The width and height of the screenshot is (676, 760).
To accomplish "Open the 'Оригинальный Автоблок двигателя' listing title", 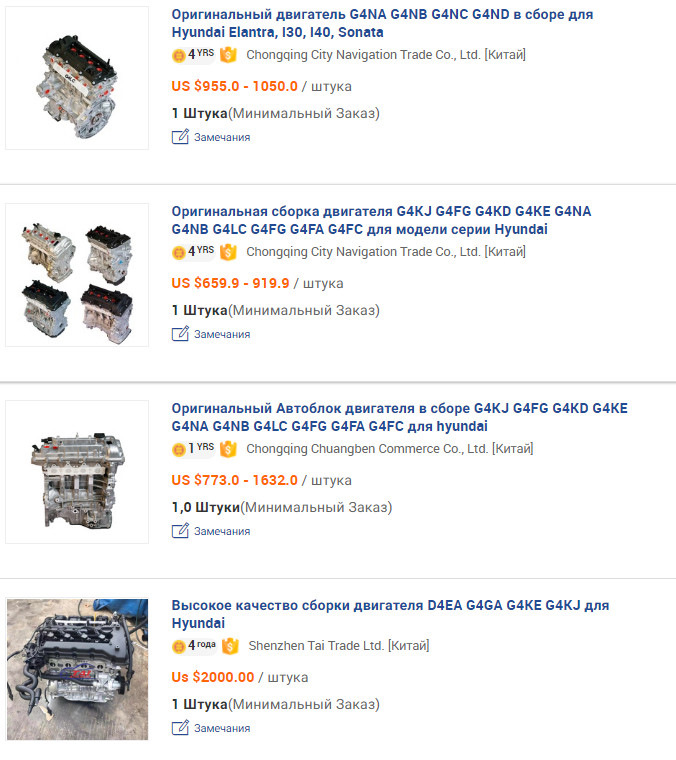I will pyautogui.click(x=399, y=417).
